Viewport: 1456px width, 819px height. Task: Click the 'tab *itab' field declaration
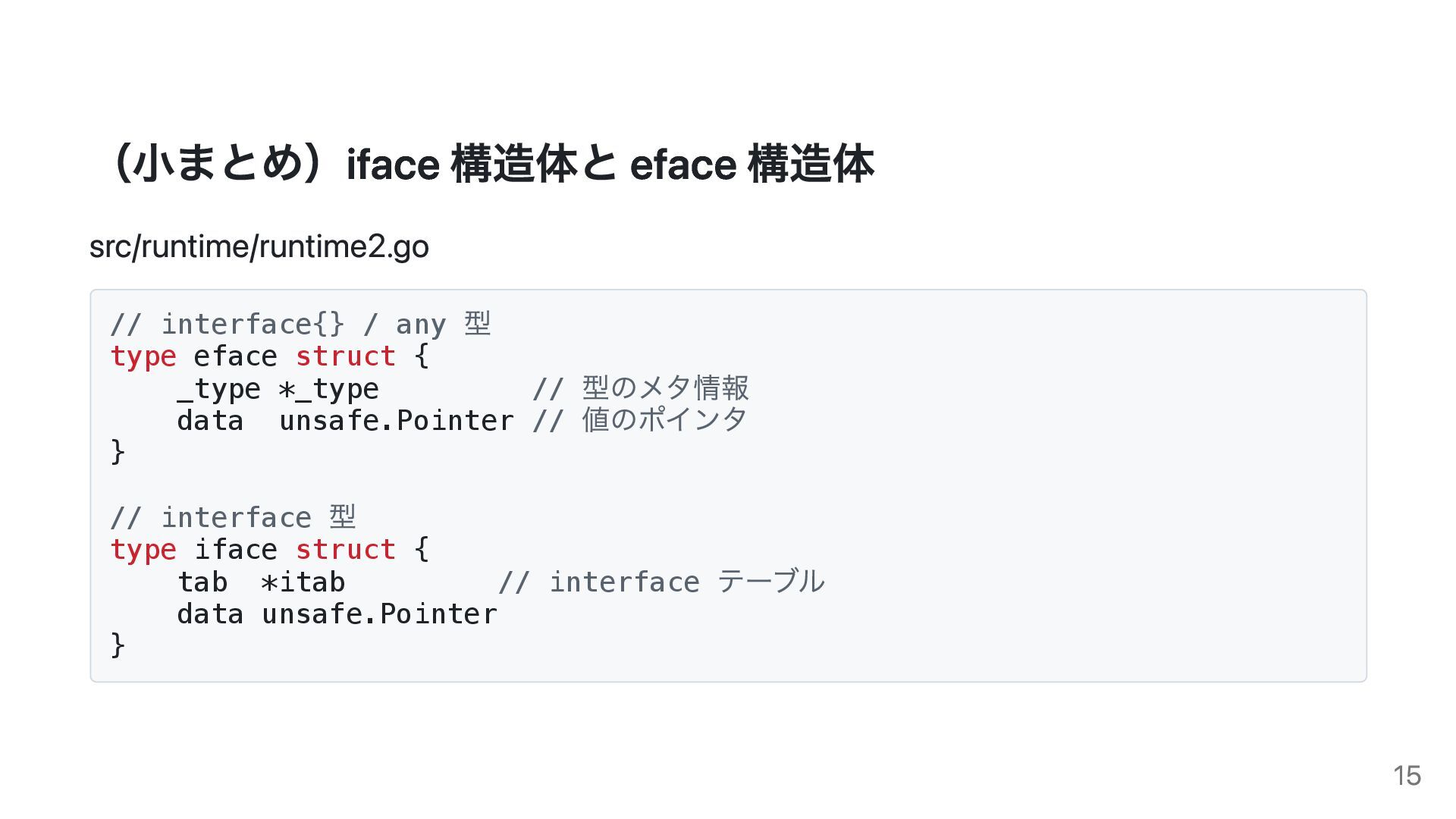click(262, 582)
